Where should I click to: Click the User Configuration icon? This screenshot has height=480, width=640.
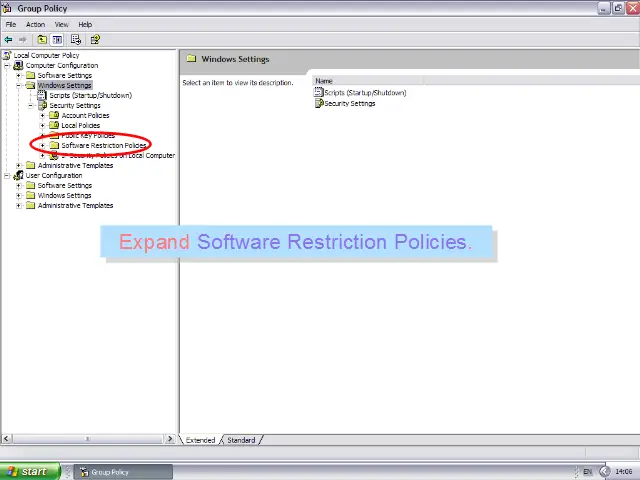(x=18, y=176)
